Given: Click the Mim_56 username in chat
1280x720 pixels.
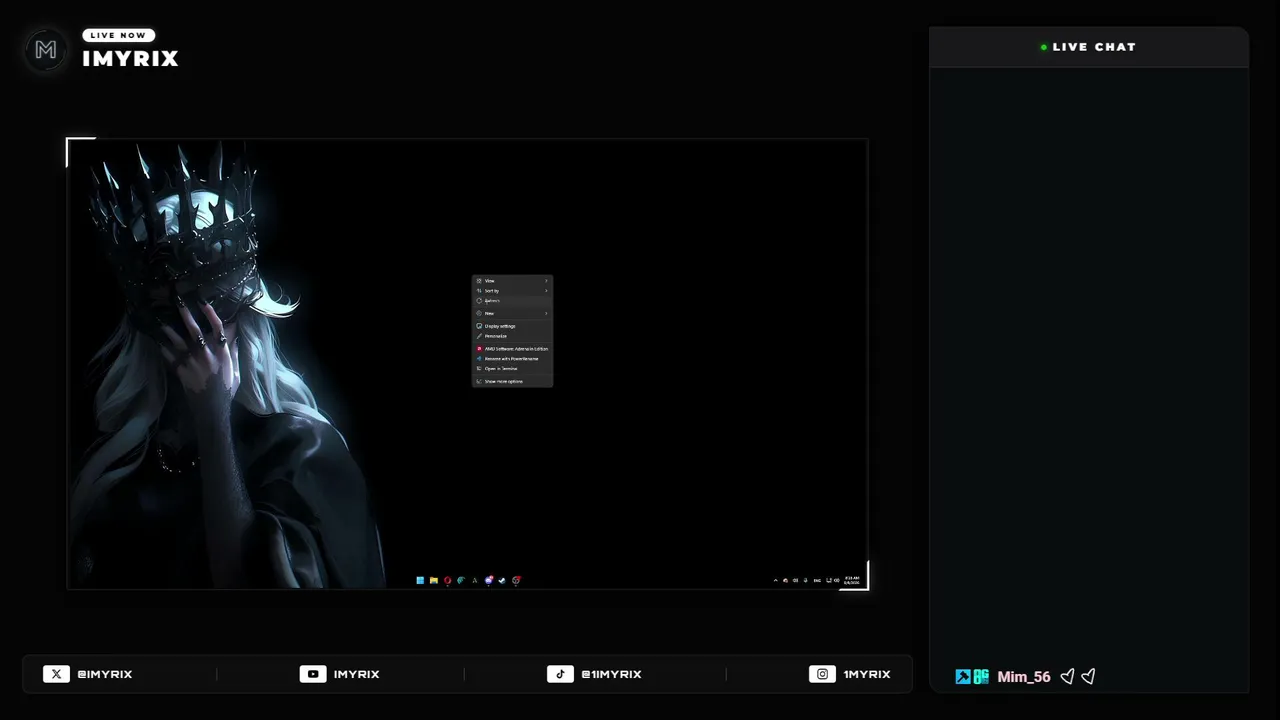Looking at the screenshot, I should tap(1024, 677).
